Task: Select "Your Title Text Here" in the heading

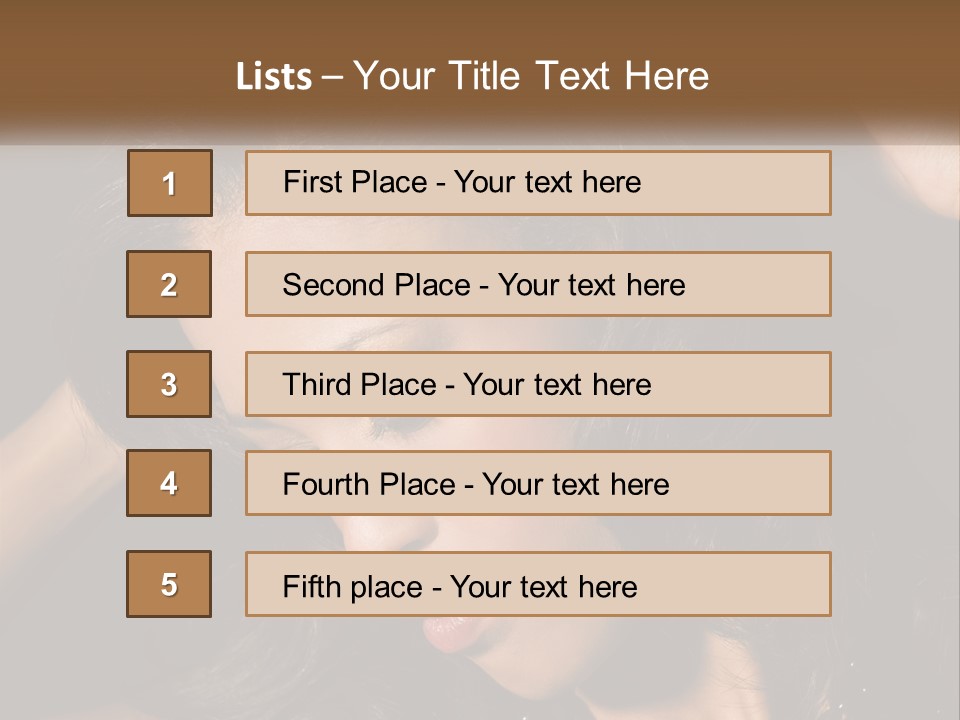Action: 531,76
